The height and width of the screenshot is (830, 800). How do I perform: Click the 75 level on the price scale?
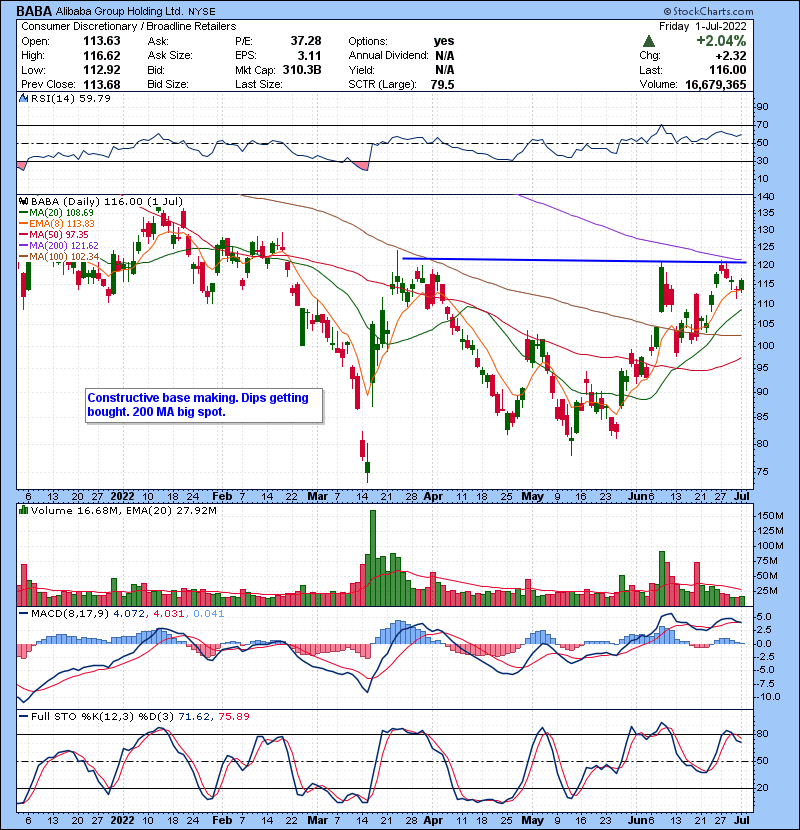click(762, 471)
